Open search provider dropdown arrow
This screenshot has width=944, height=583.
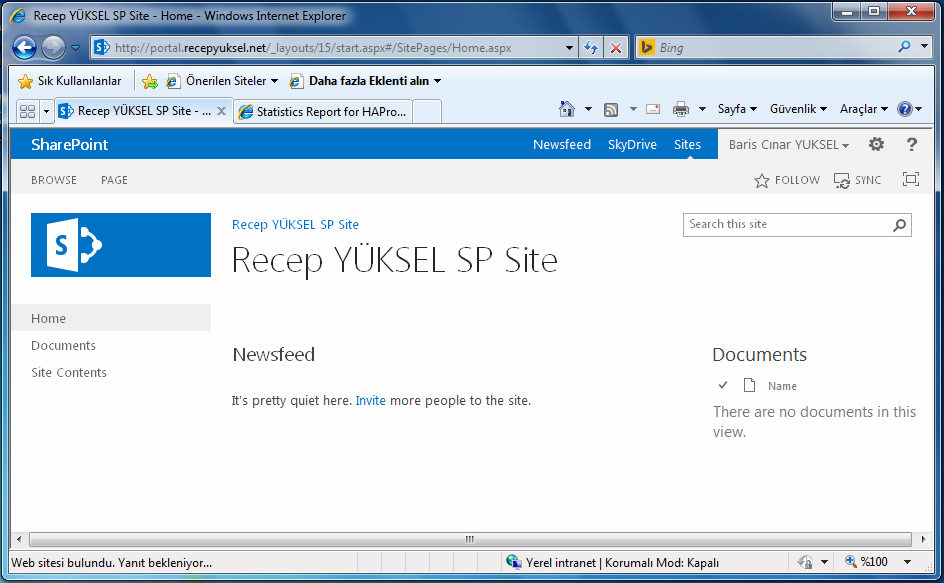924,47
